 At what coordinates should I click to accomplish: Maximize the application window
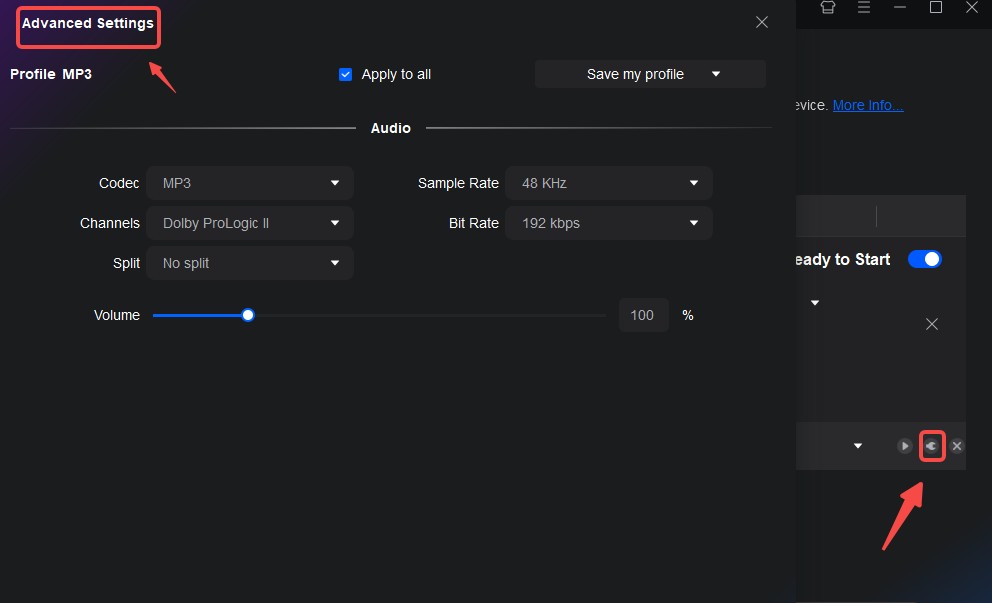tap(936, 8)
